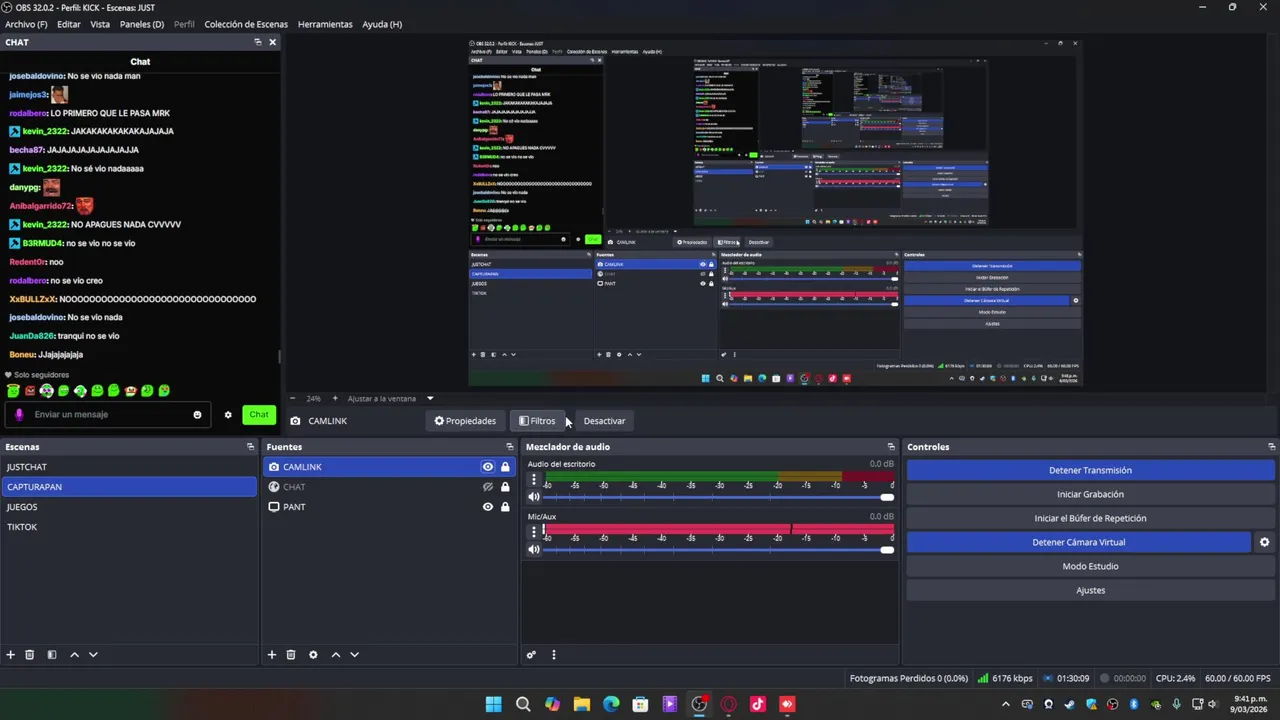The height and width of the screenshot is (720, 1280).
Task: Open the Editar menu
Action: [69, 24]
